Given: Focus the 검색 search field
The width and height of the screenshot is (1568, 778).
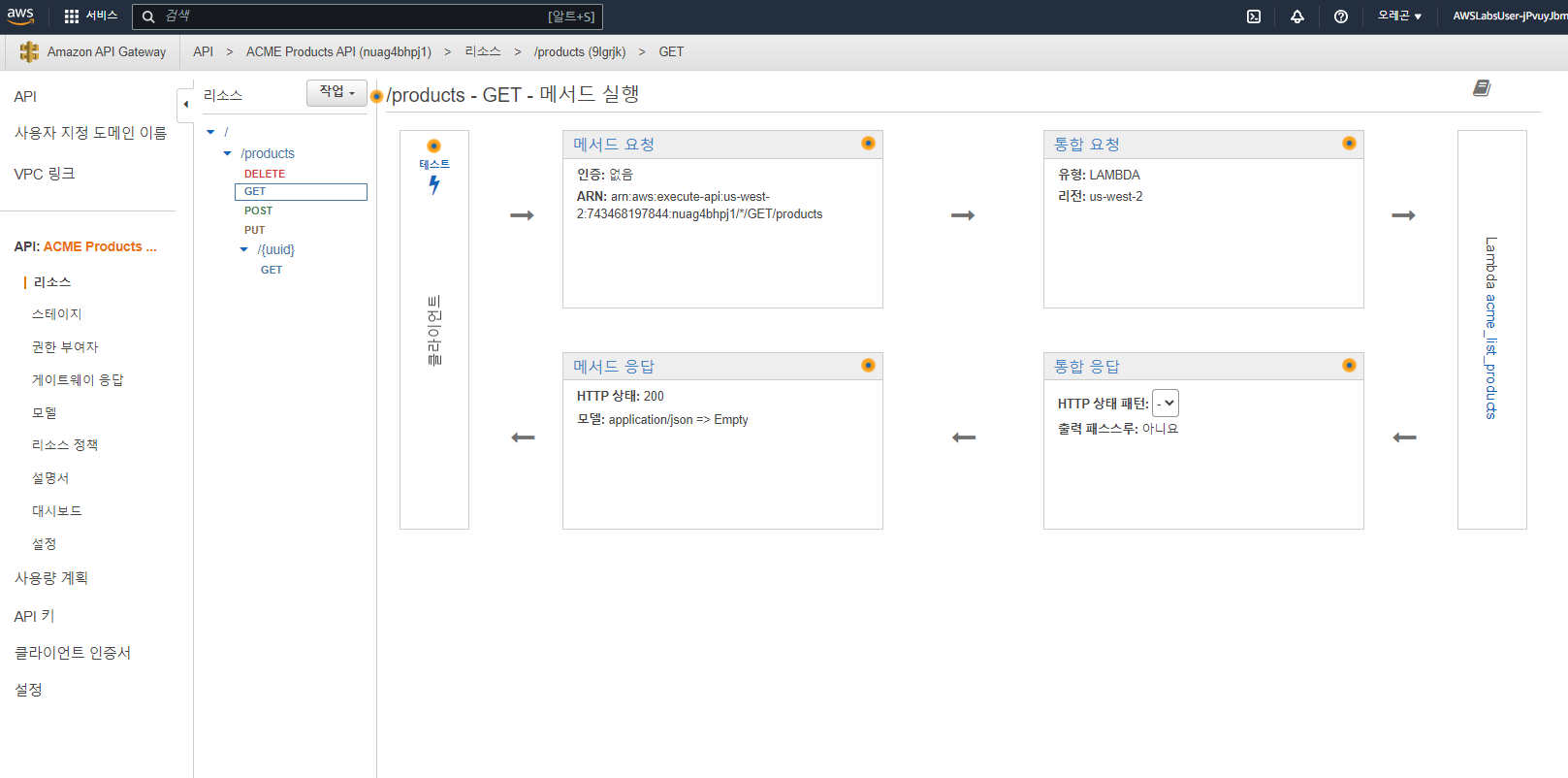Looking at the screenshot, I should pos(367,16).
